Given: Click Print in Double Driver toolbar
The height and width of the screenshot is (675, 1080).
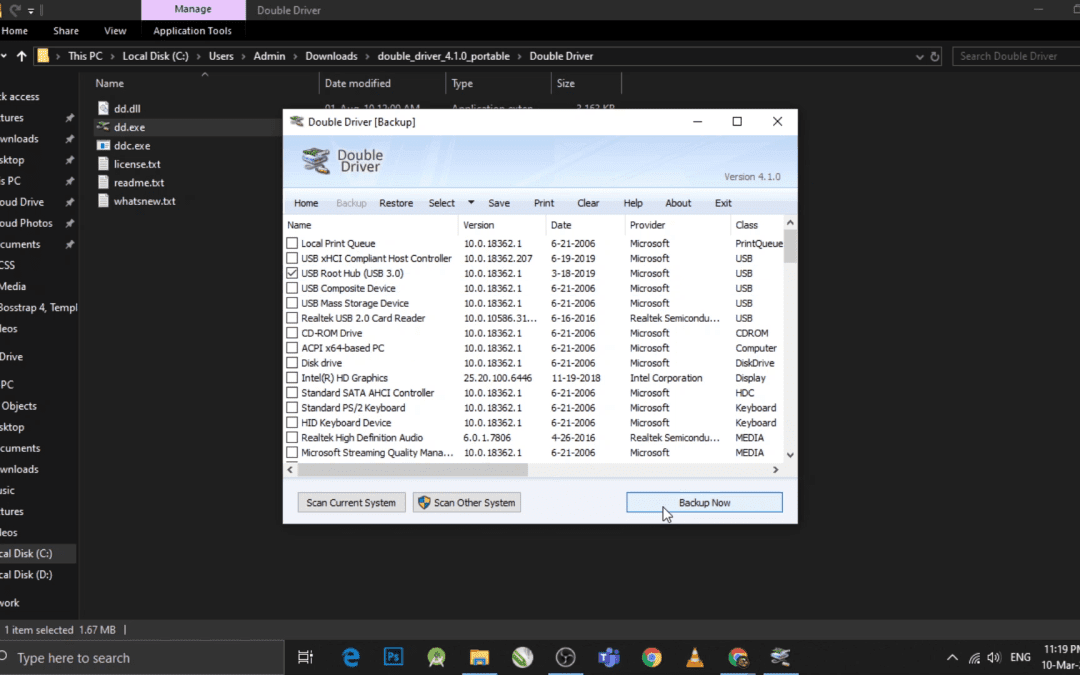Looking at the screenshot, I should click(543, 203).
